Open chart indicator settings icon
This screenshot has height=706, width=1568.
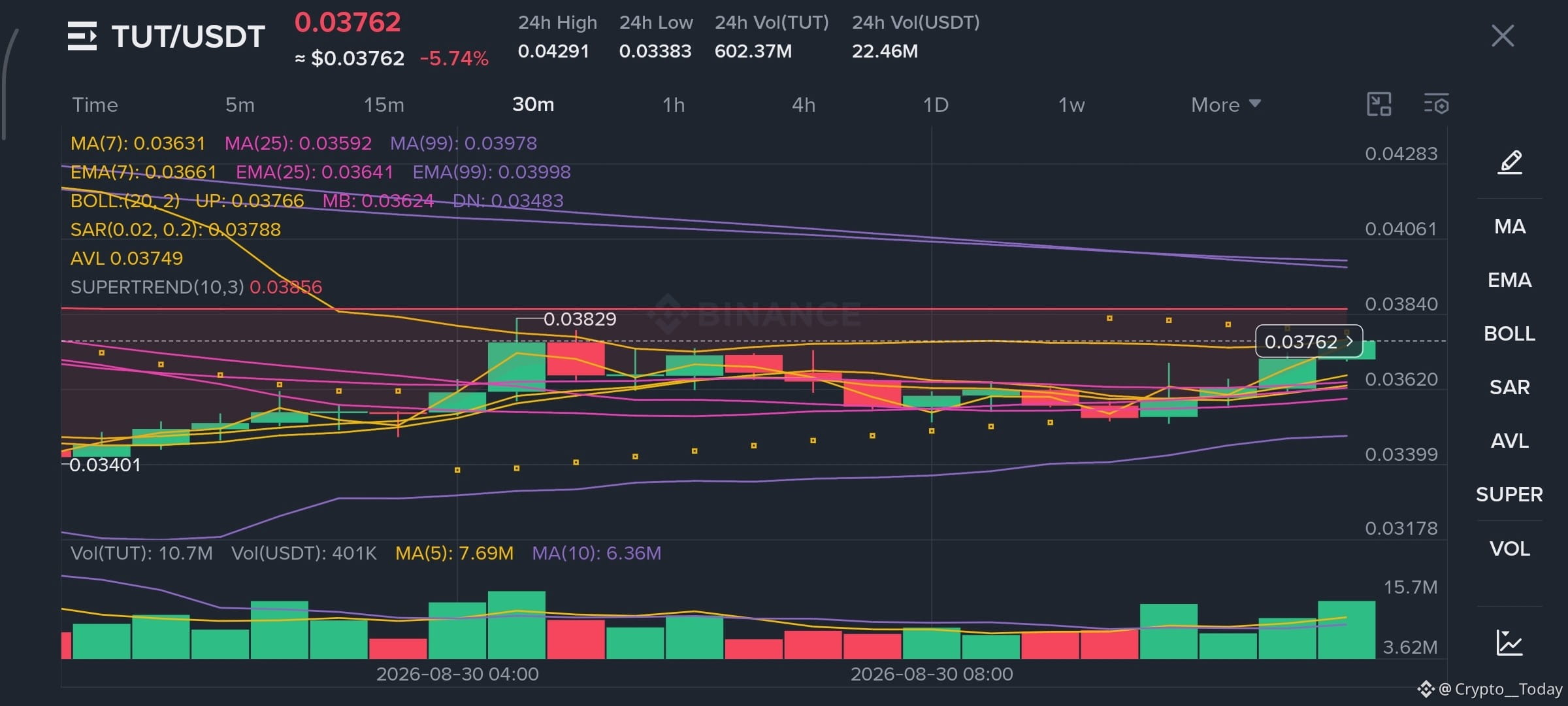(1436, 105)
